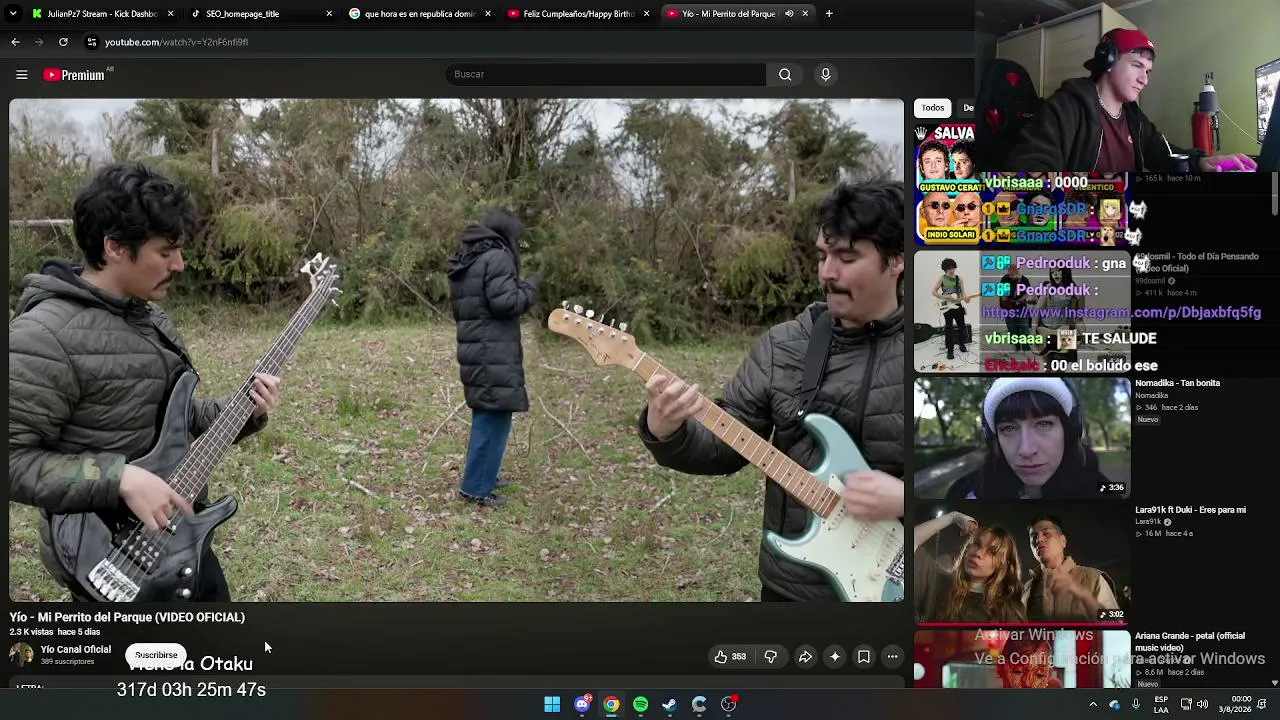The image size is (1280, 720).
Task: Start voice search with the microphone
Action: point(825,75)
